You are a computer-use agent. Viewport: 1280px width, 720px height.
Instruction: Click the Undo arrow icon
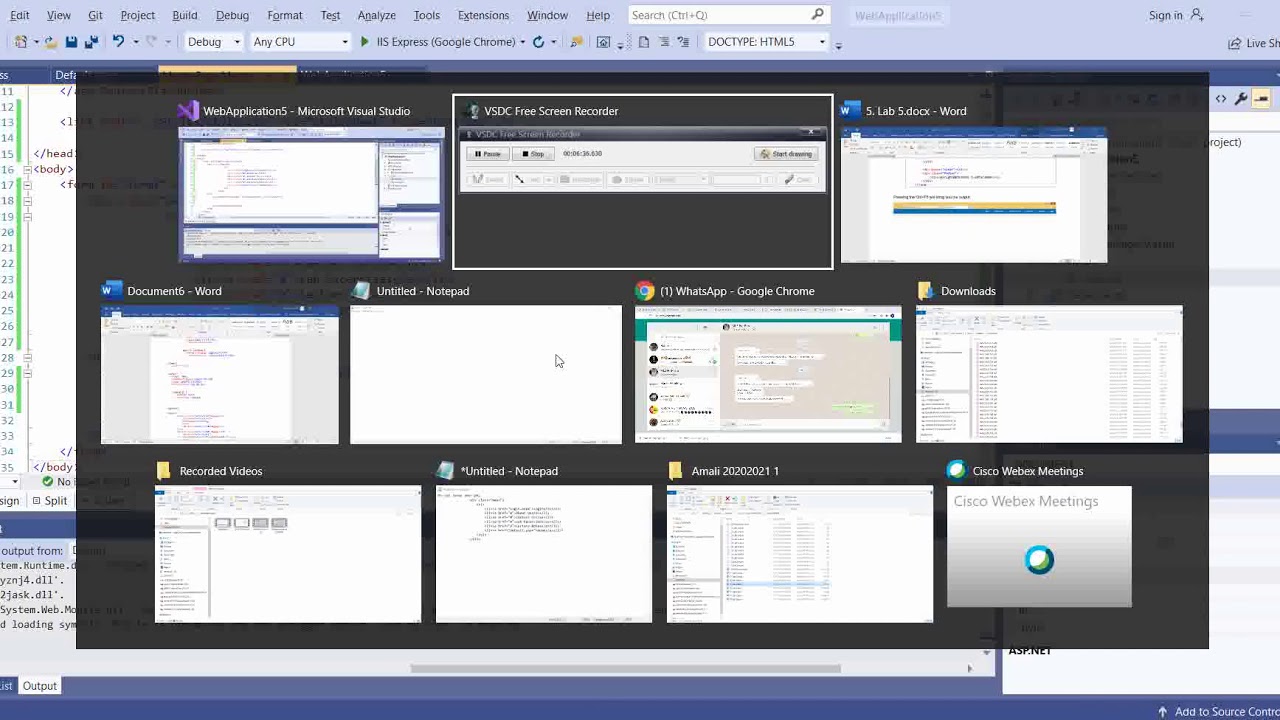pos(118,42)
